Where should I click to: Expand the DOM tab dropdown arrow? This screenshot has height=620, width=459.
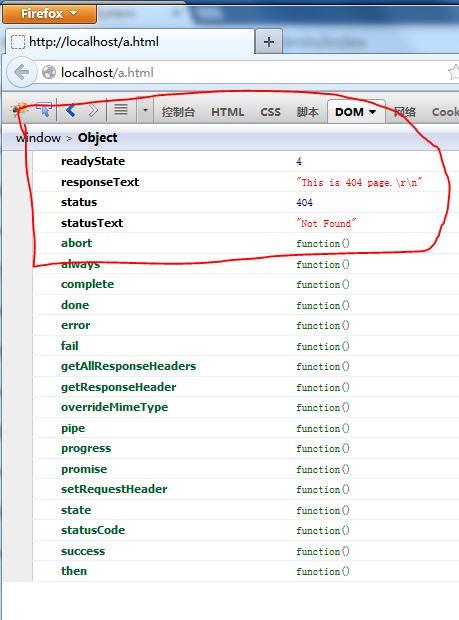click(372, 112)
